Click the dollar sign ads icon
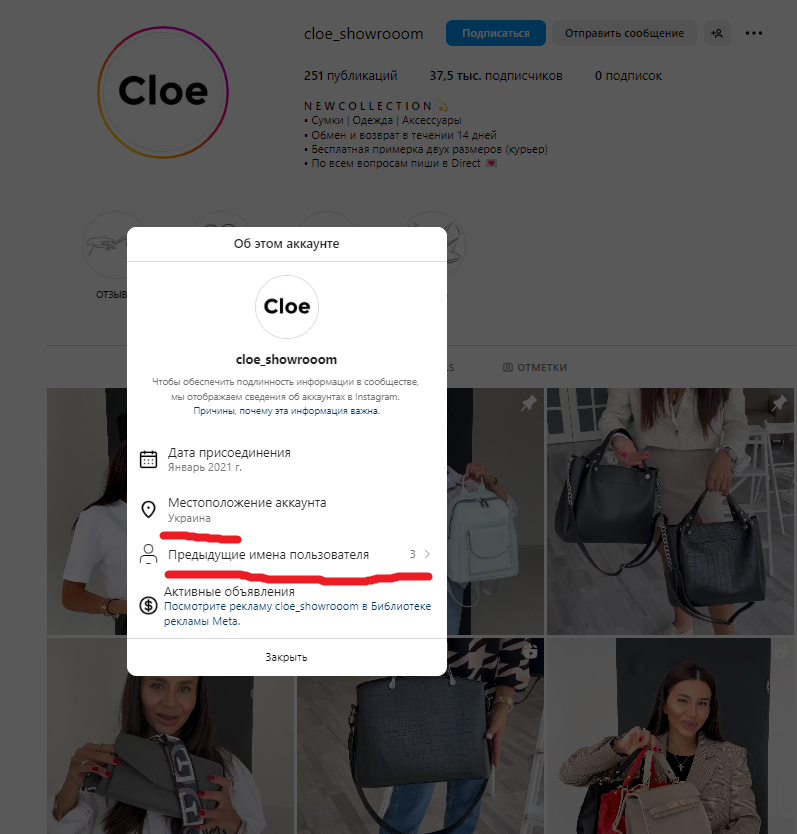This screenshot has width=797, height=834. coord(148,605)
